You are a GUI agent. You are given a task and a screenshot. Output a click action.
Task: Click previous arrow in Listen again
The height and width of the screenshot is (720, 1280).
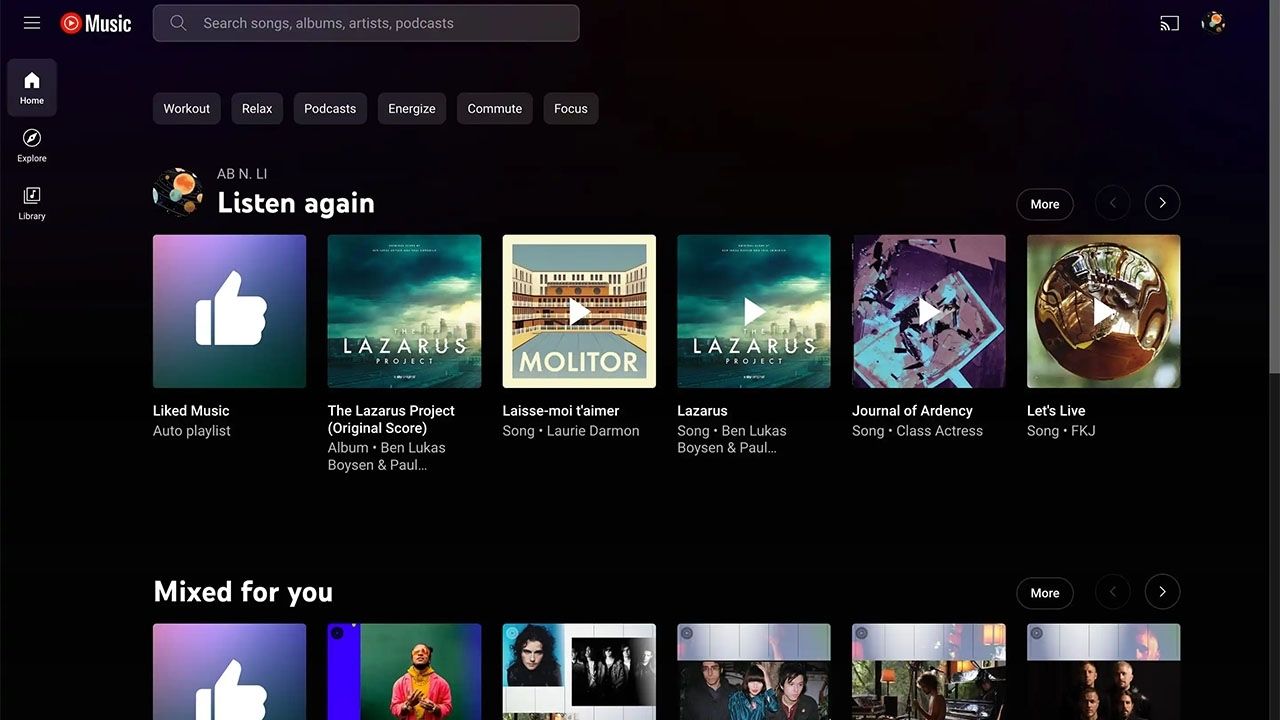[x=1112, y=203]
